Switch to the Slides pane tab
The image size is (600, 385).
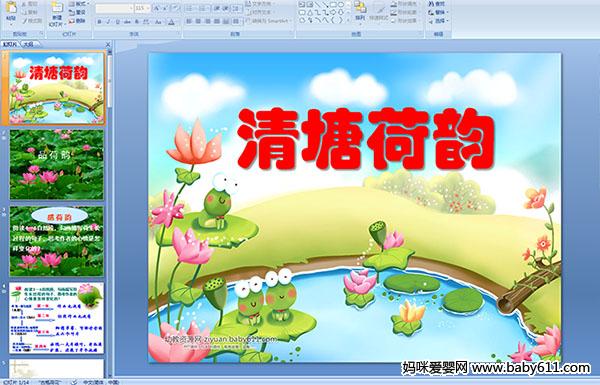(x=10, y=44)
